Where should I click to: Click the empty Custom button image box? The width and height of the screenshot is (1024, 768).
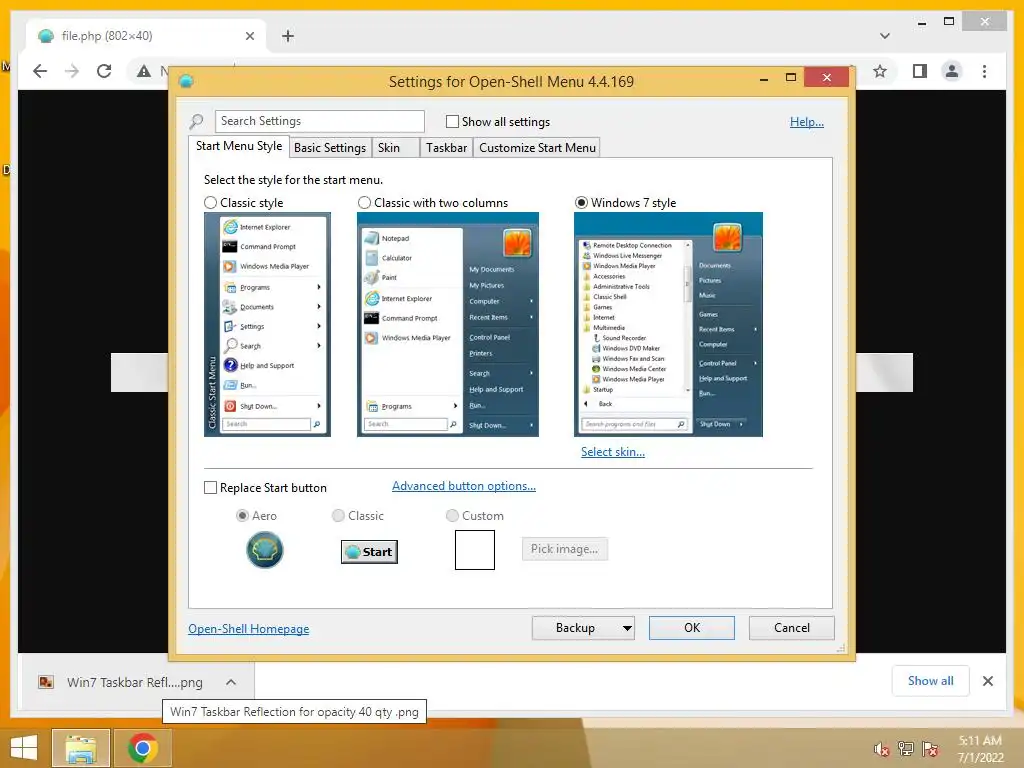(475, 550)
